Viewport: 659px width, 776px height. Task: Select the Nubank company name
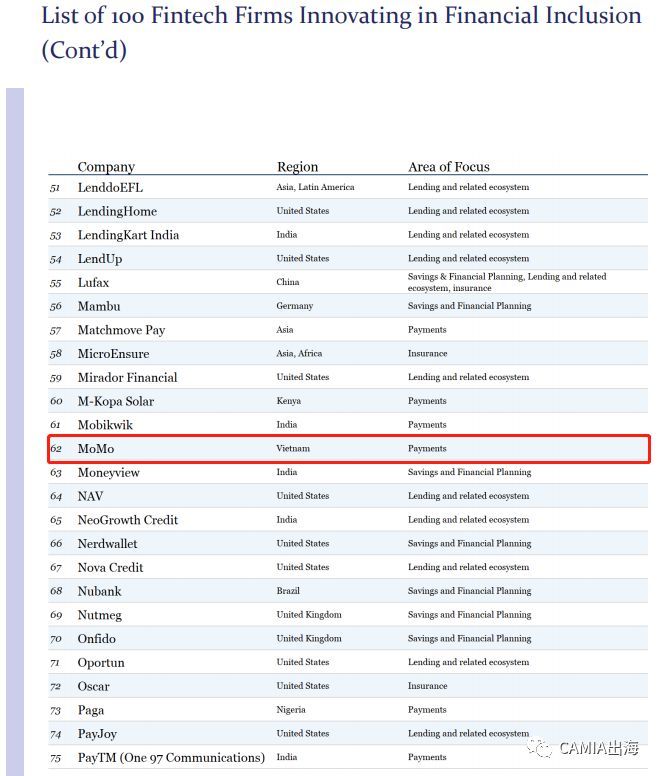(99, 591)
